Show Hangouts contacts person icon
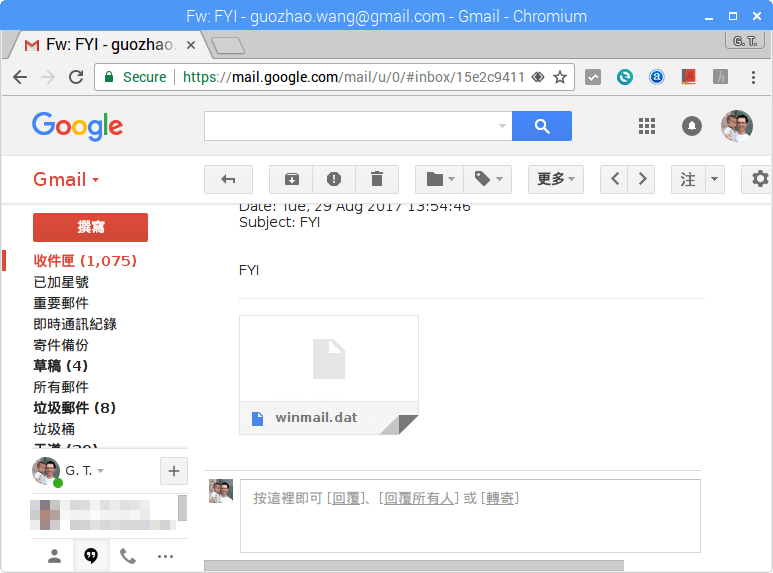 (x=54, y=556)
